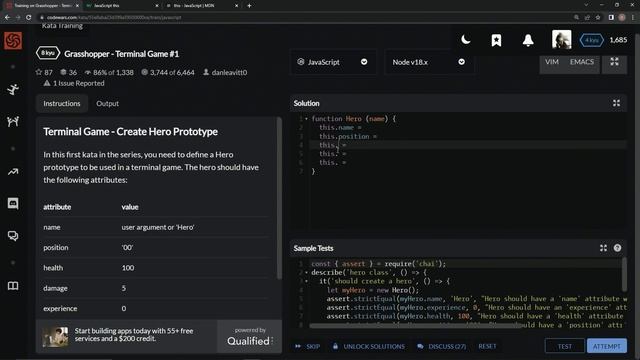
Task: Open notifications bell icon
Action: [528, 40]
